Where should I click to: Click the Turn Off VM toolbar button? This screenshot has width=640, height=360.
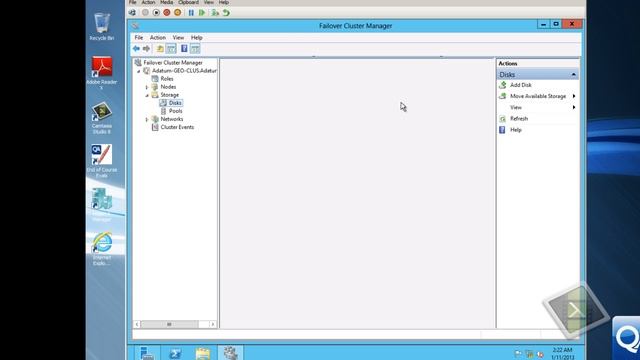[156, 13]
